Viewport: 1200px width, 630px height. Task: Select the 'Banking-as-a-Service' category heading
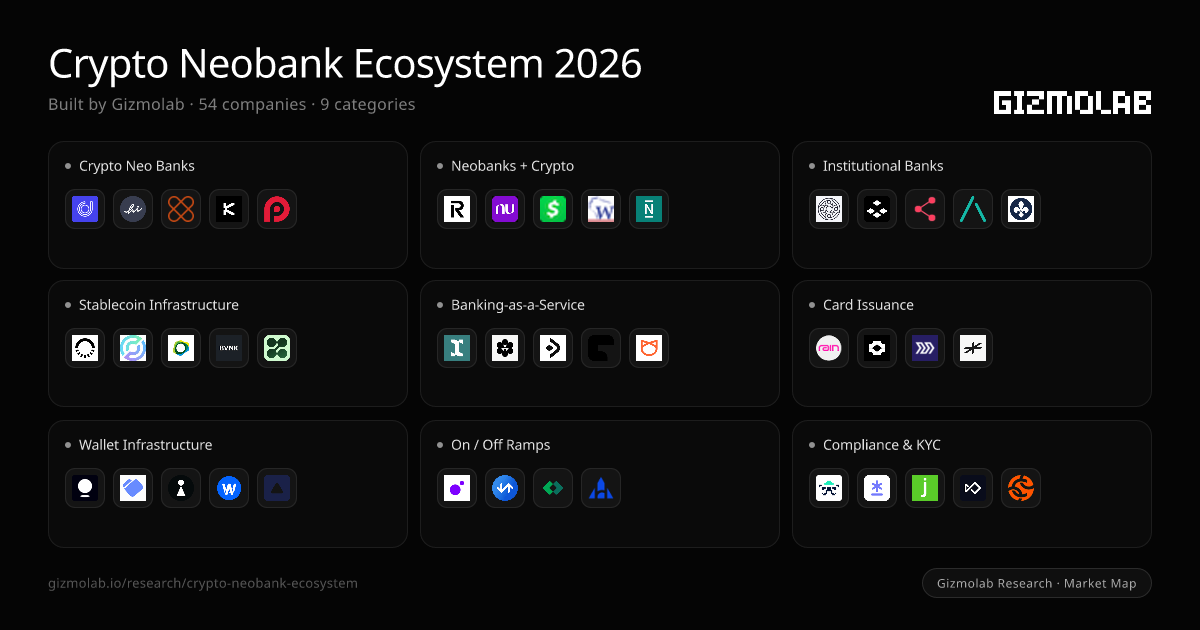click(x=518, y=305)
